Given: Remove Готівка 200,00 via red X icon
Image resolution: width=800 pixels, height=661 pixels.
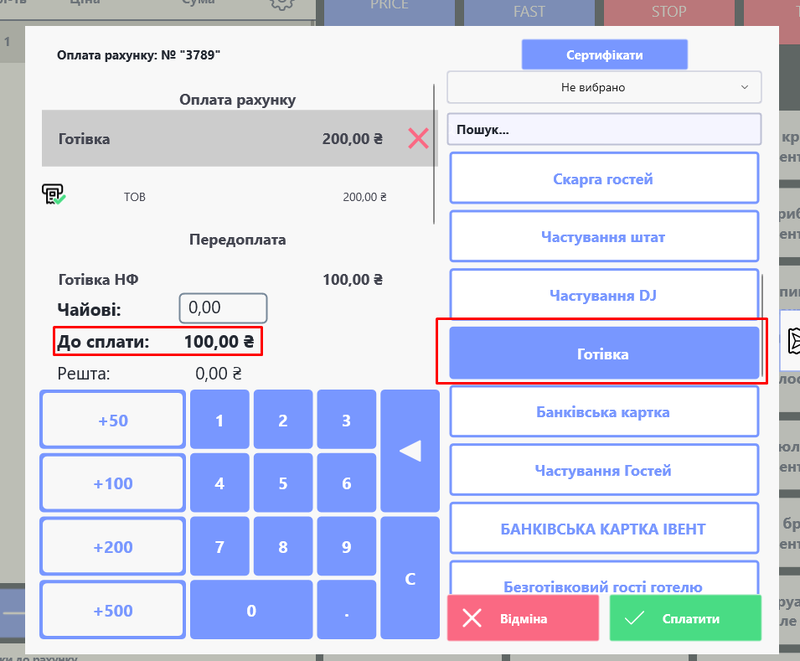Looking at the screenshot, I should pyautogui.click(x=418, y=138).
